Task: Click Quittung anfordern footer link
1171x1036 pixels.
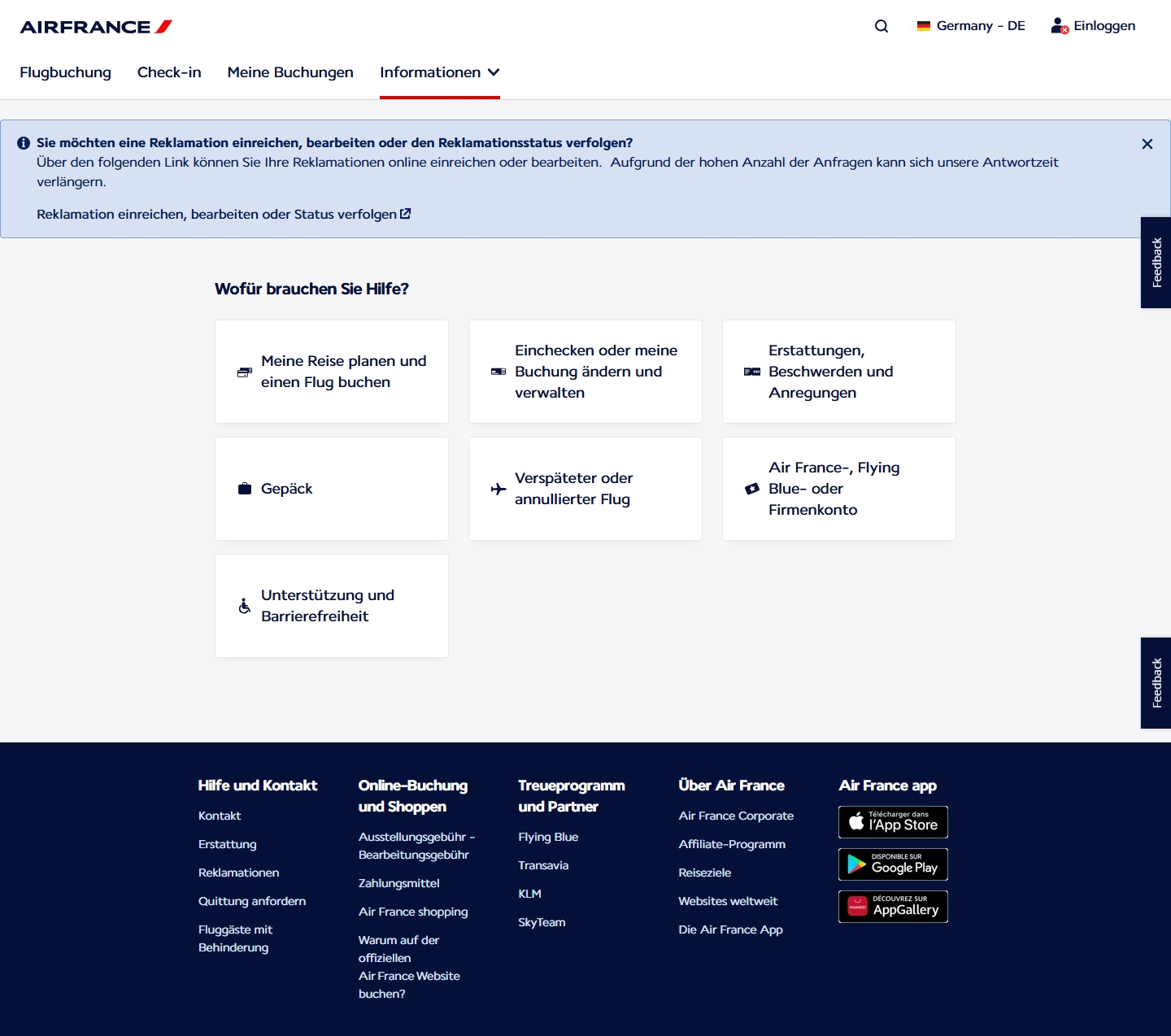Action: point(252,901)
